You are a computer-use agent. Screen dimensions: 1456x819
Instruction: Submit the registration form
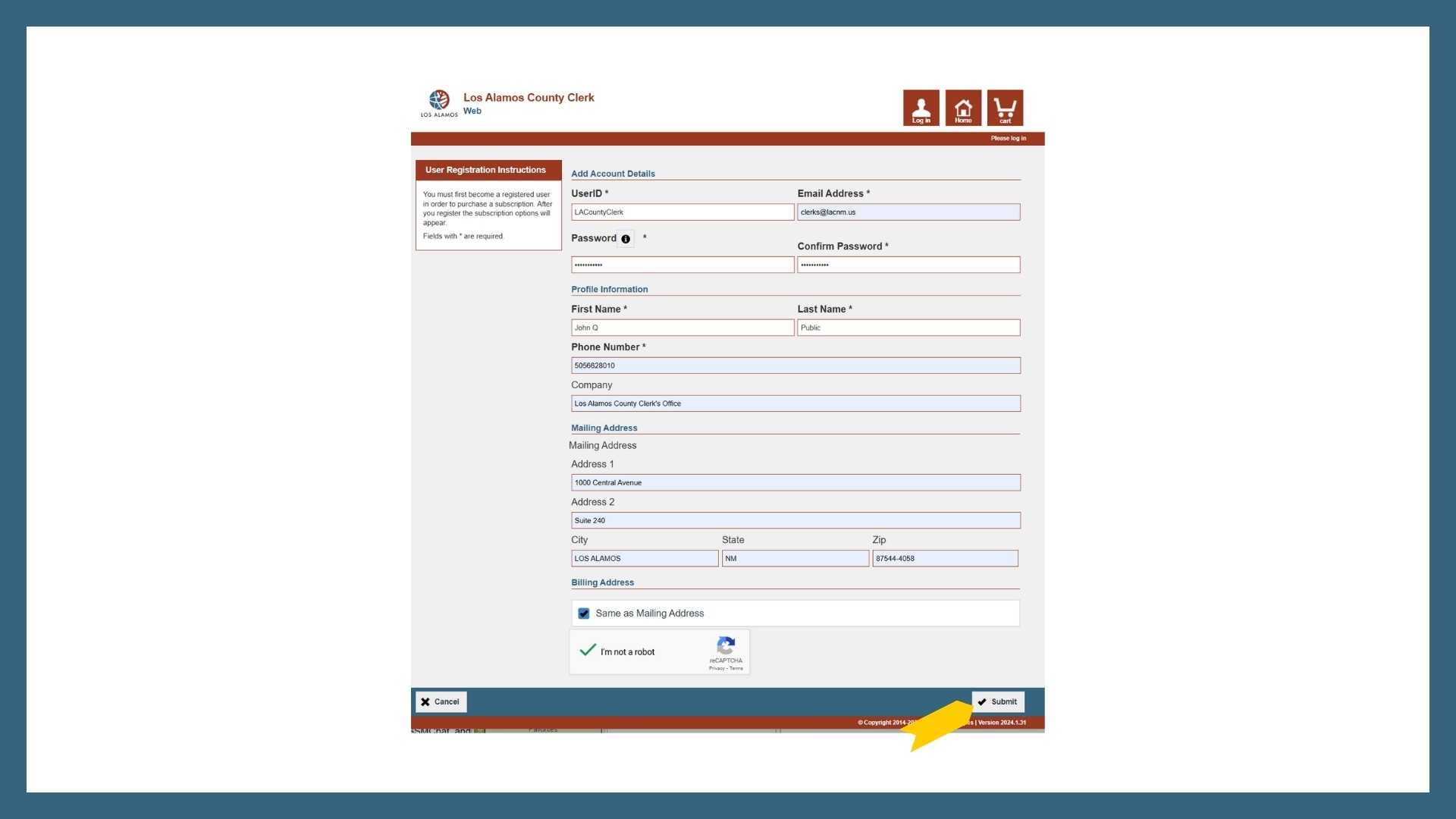(x=998, y=701)
